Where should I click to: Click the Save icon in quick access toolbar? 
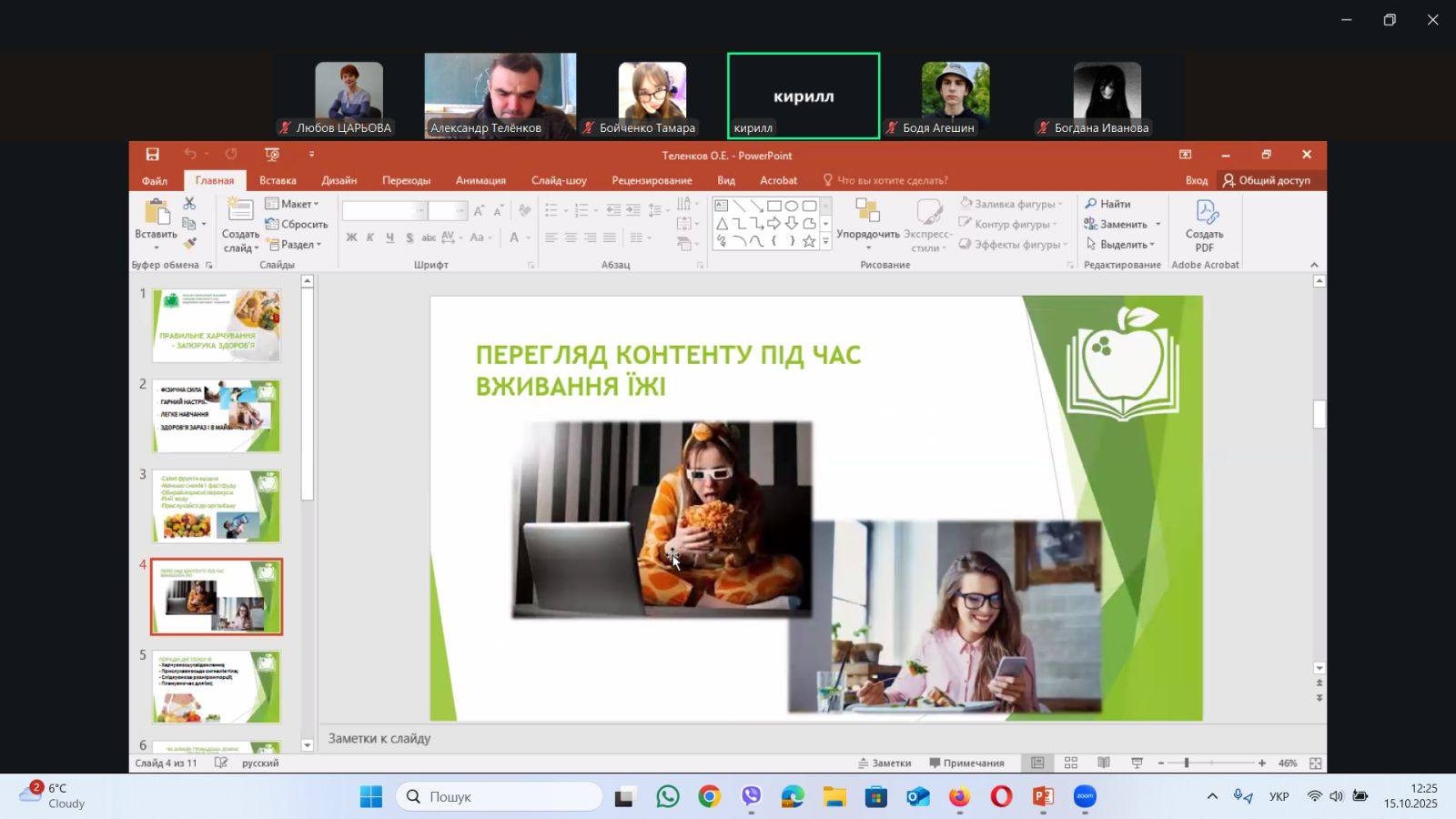[152, 155]
